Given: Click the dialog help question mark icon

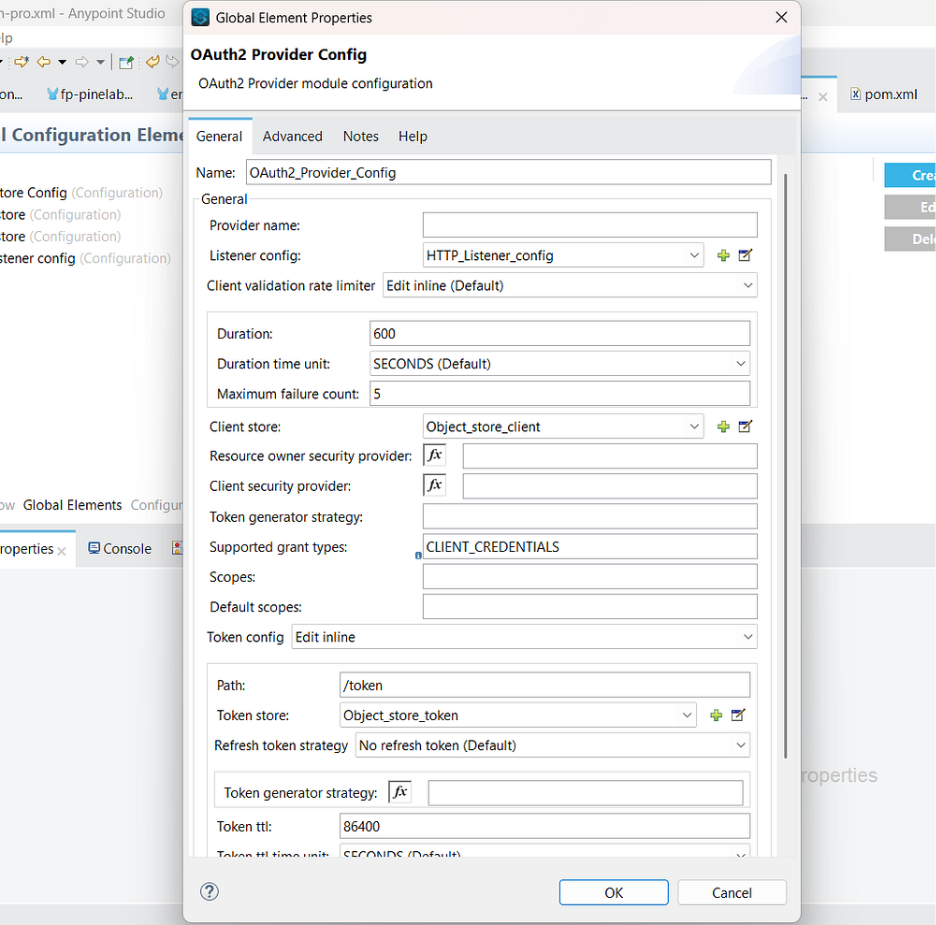Looking at the screenshot, I should point(209,891).
